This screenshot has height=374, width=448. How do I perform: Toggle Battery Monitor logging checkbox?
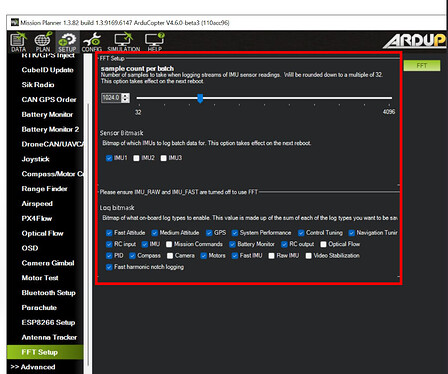[x=232, y=244]
